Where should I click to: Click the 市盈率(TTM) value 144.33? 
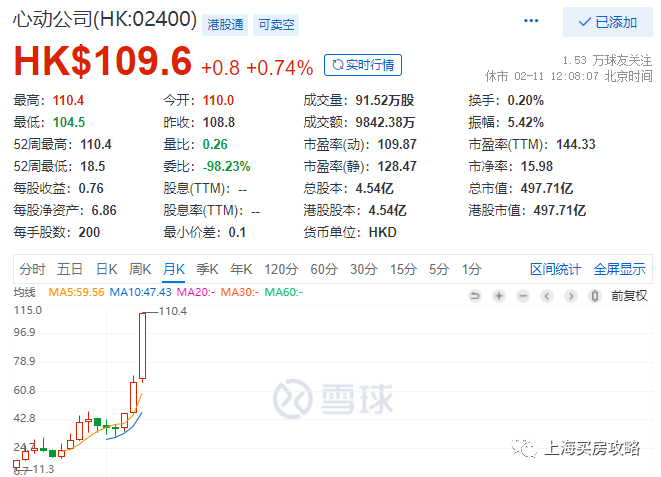point(576,145)
